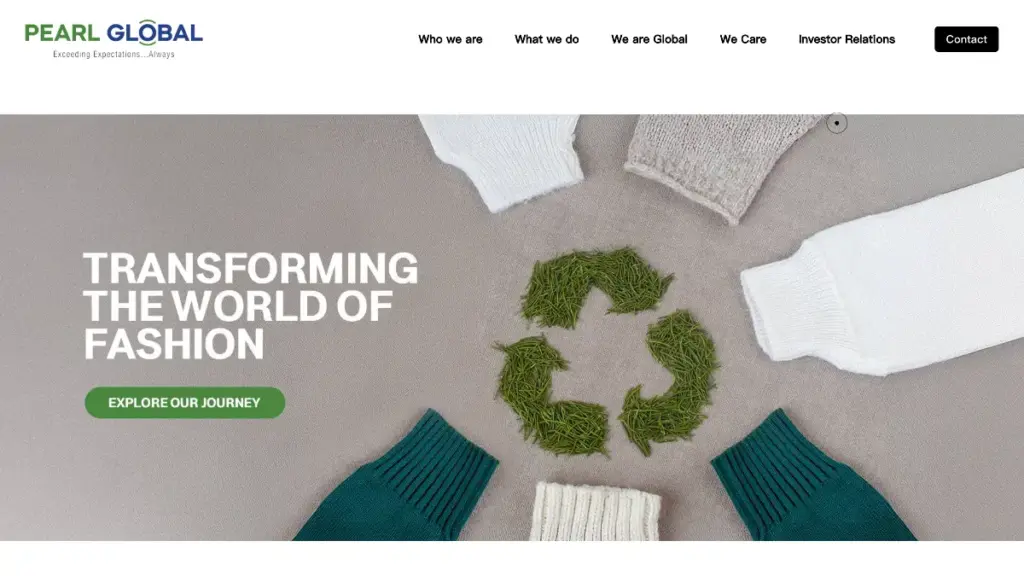Click the black Contact button
Screen dimensions: 1024x576
966,39
